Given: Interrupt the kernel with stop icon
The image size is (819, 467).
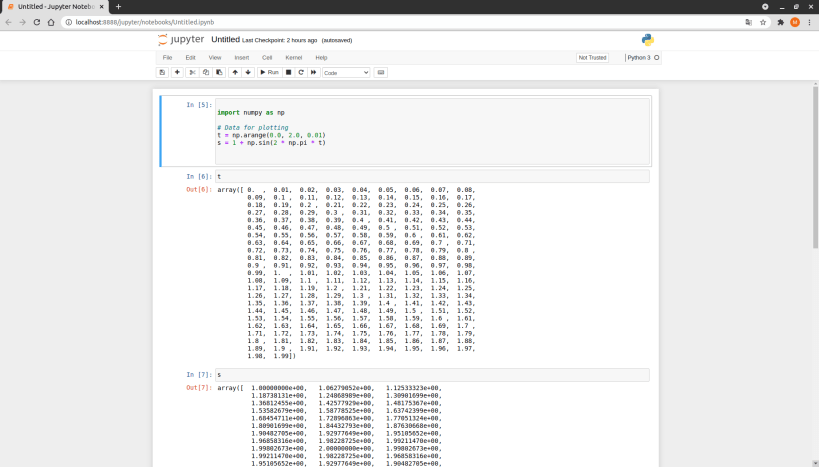Looking at the screenshot, I should pyautogui.click(x=288, y=72).
